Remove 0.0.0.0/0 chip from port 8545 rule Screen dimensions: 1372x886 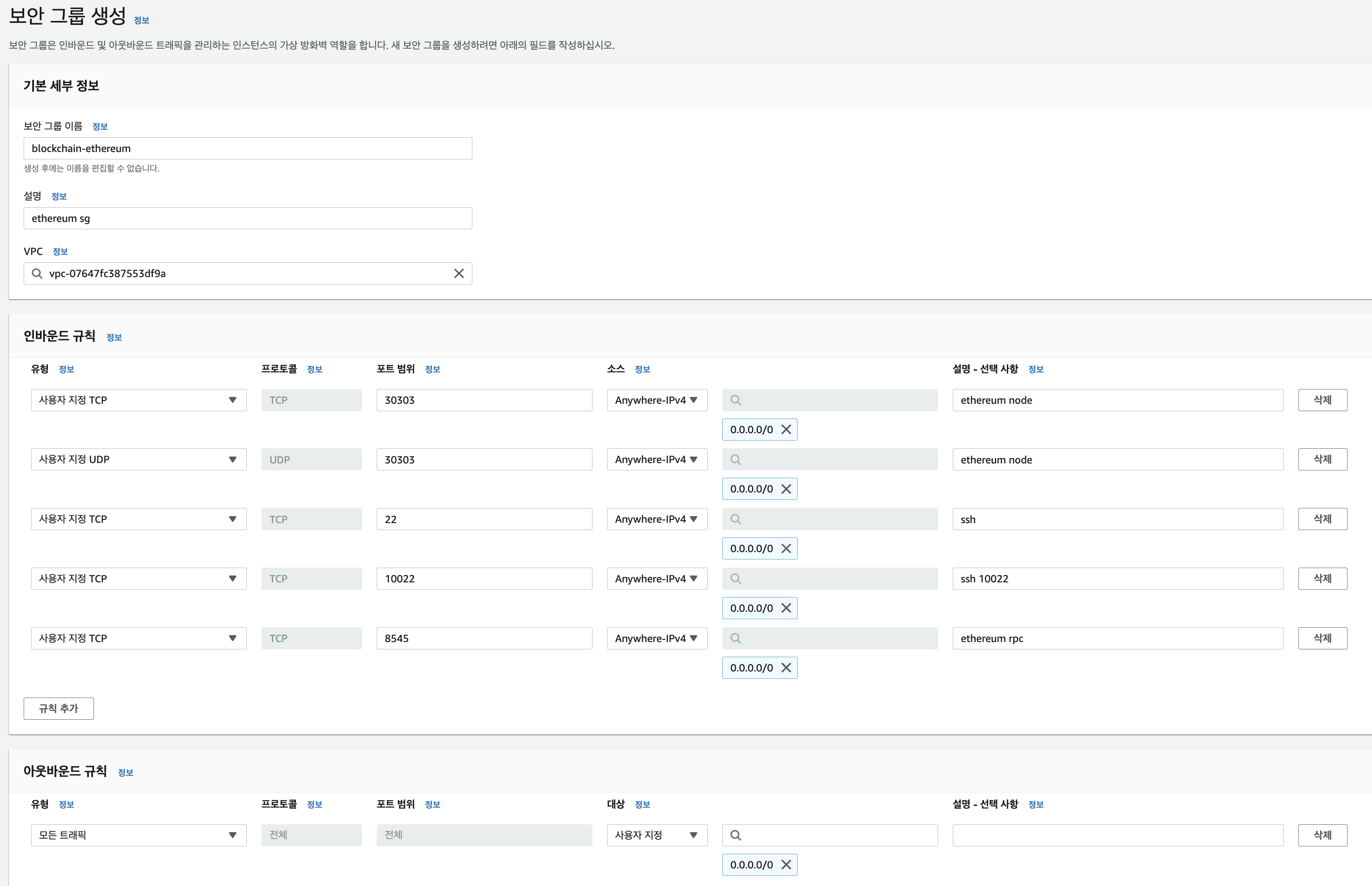786,667
